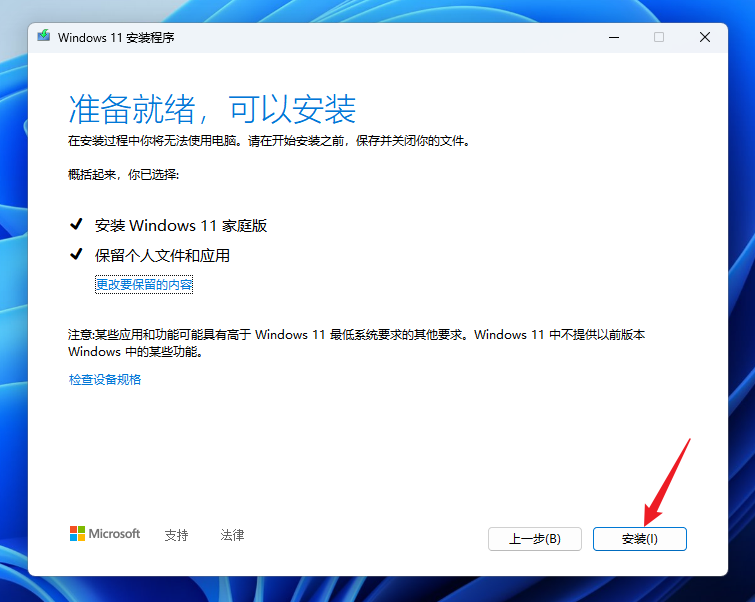This screenshot has width=755, height=602.
Task: Close the Windows 11 安装程序 window
Action: [x=705, y=37]
